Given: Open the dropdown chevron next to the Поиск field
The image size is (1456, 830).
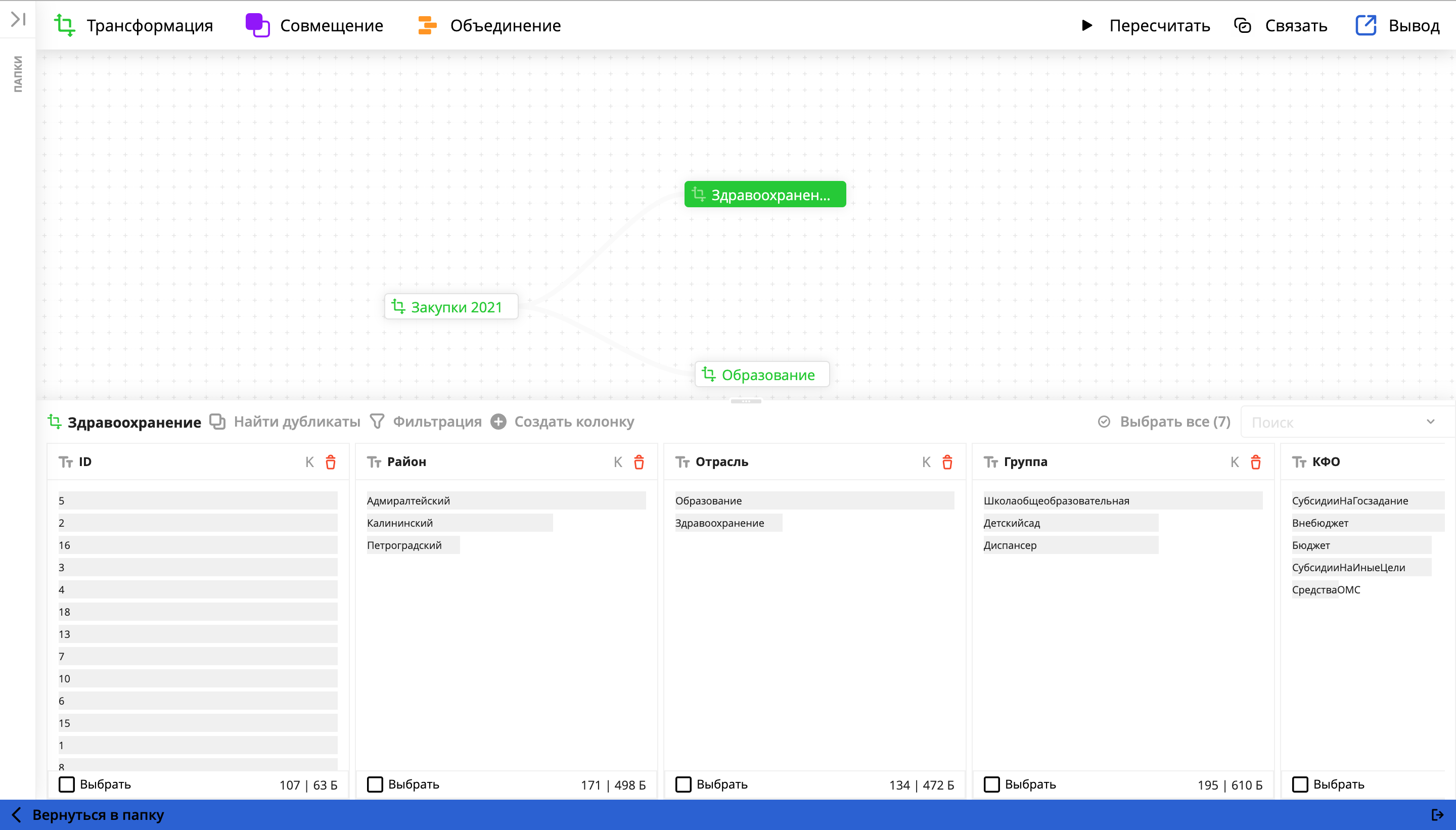Looking at the screenshot, I should click(1432, 422).
